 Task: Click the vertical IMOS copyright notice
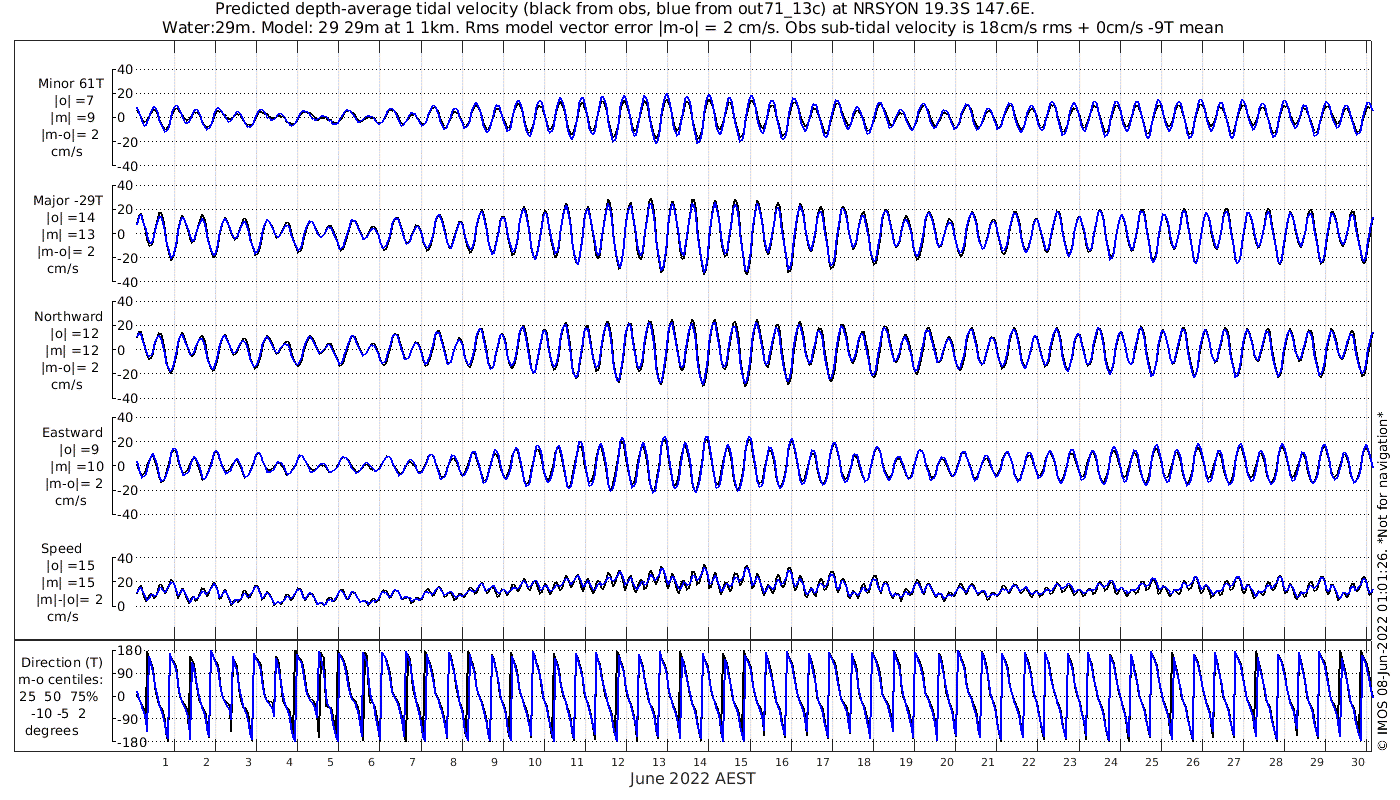(x=1382, y=581)
